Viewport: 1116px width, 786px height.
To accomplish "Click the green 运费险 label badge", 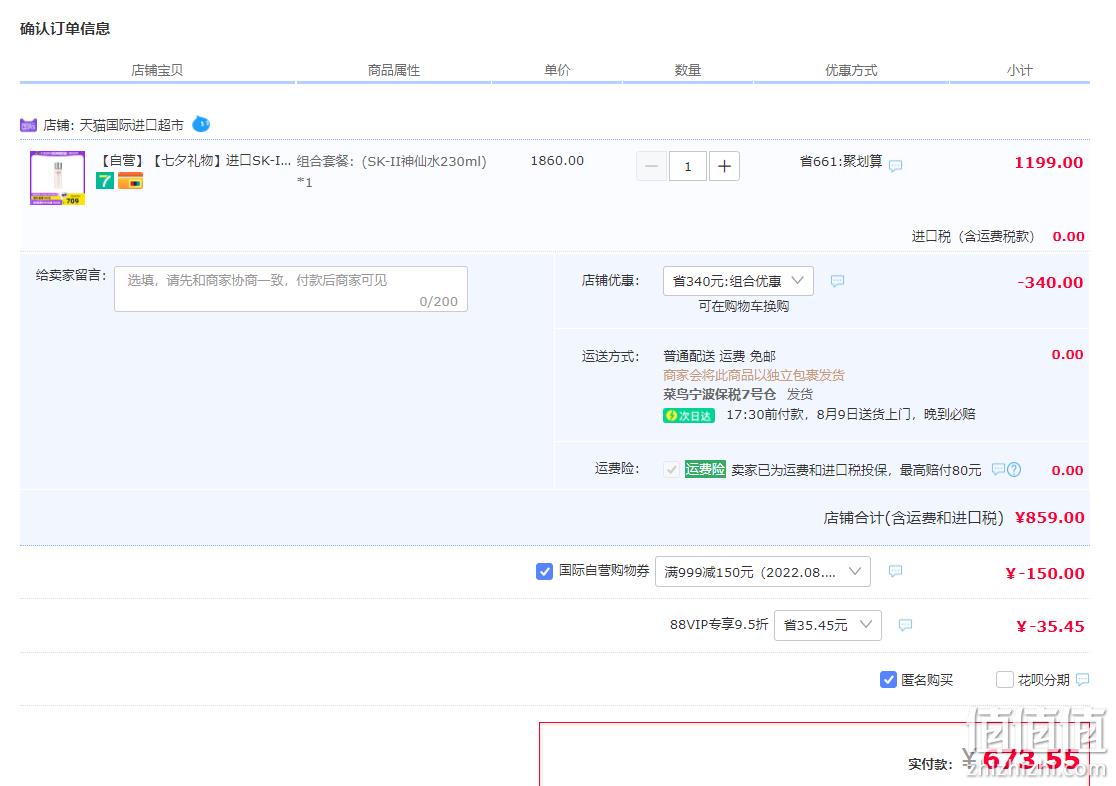I will click(705, 469).
